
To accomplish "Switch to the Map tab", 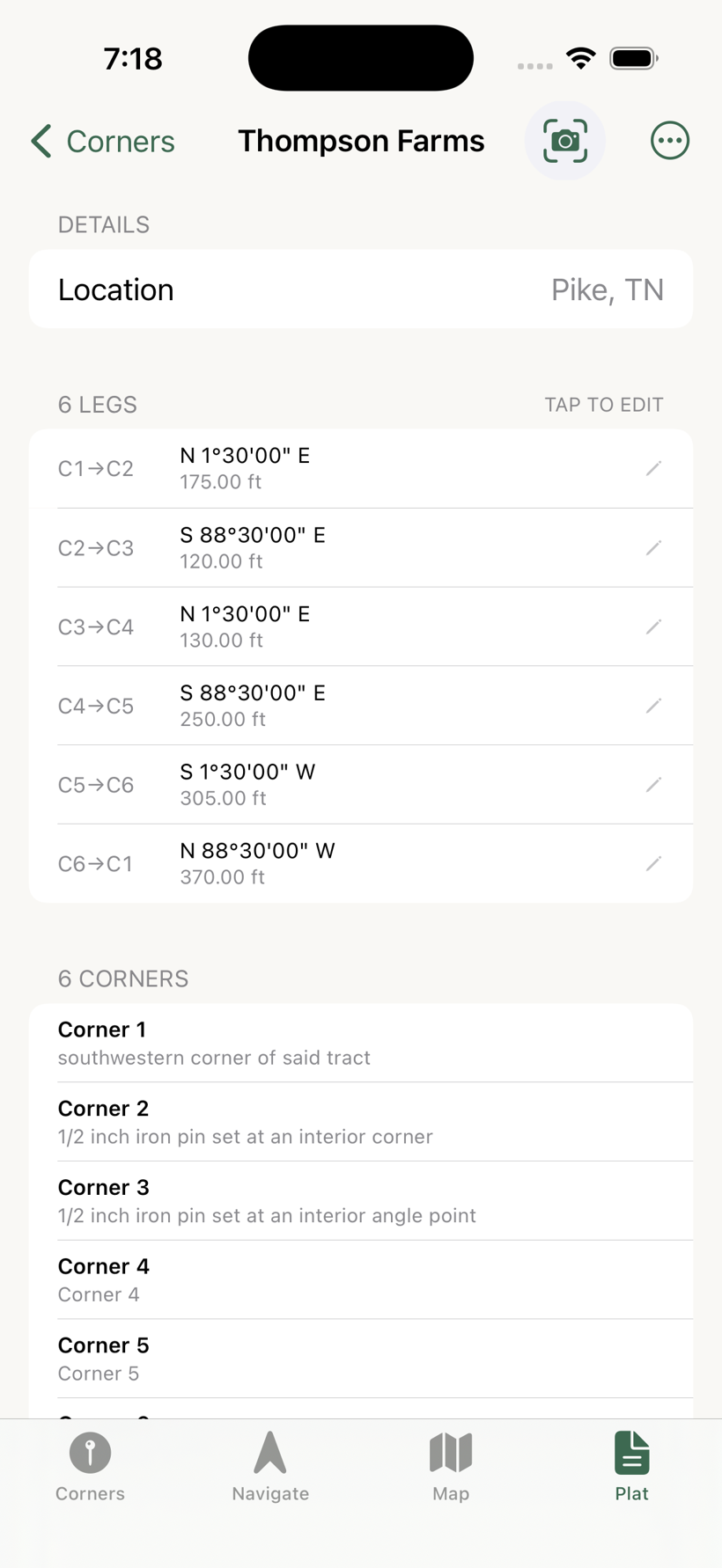I will coord(451,1467).
